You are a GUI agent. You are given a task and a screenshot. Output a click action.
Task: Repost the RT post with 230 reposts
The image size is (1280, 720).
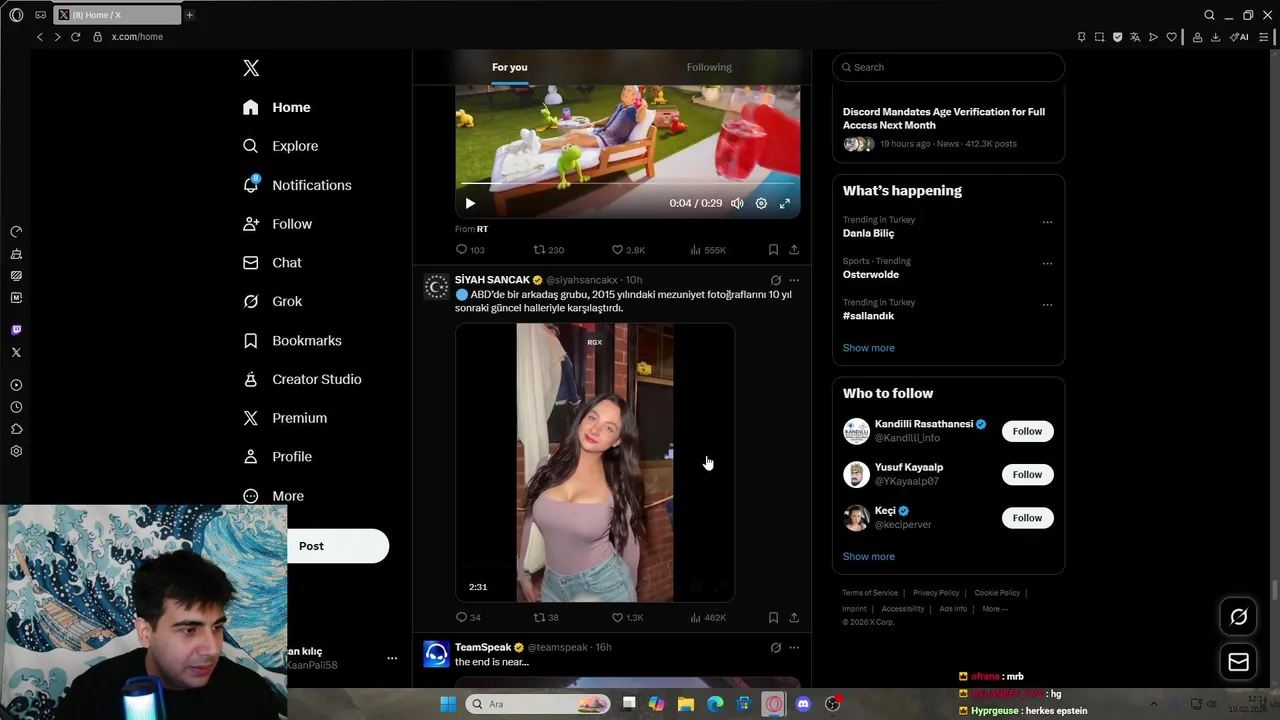(x=548, y=250)
